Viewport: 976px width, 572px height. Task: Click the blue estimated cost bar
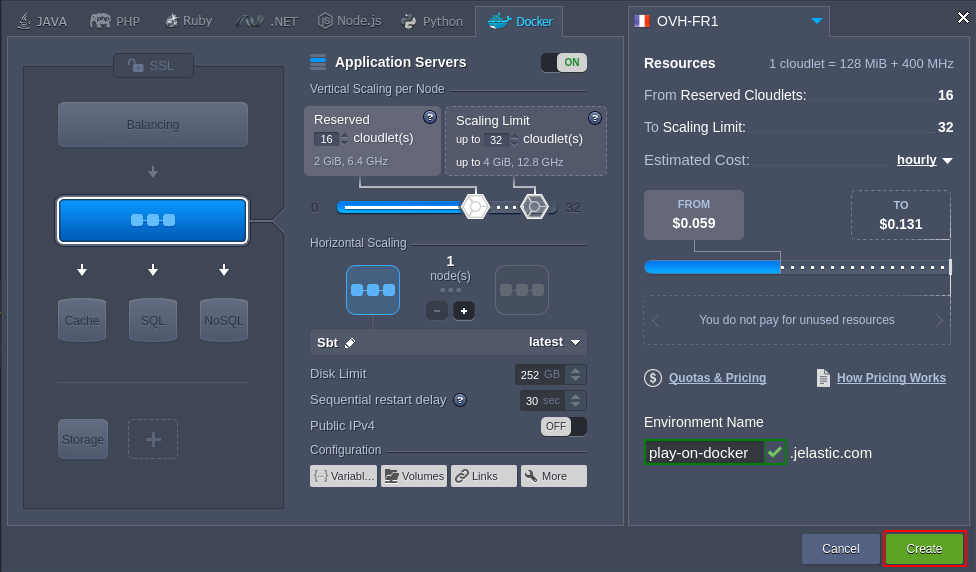[x=712, y=267]
